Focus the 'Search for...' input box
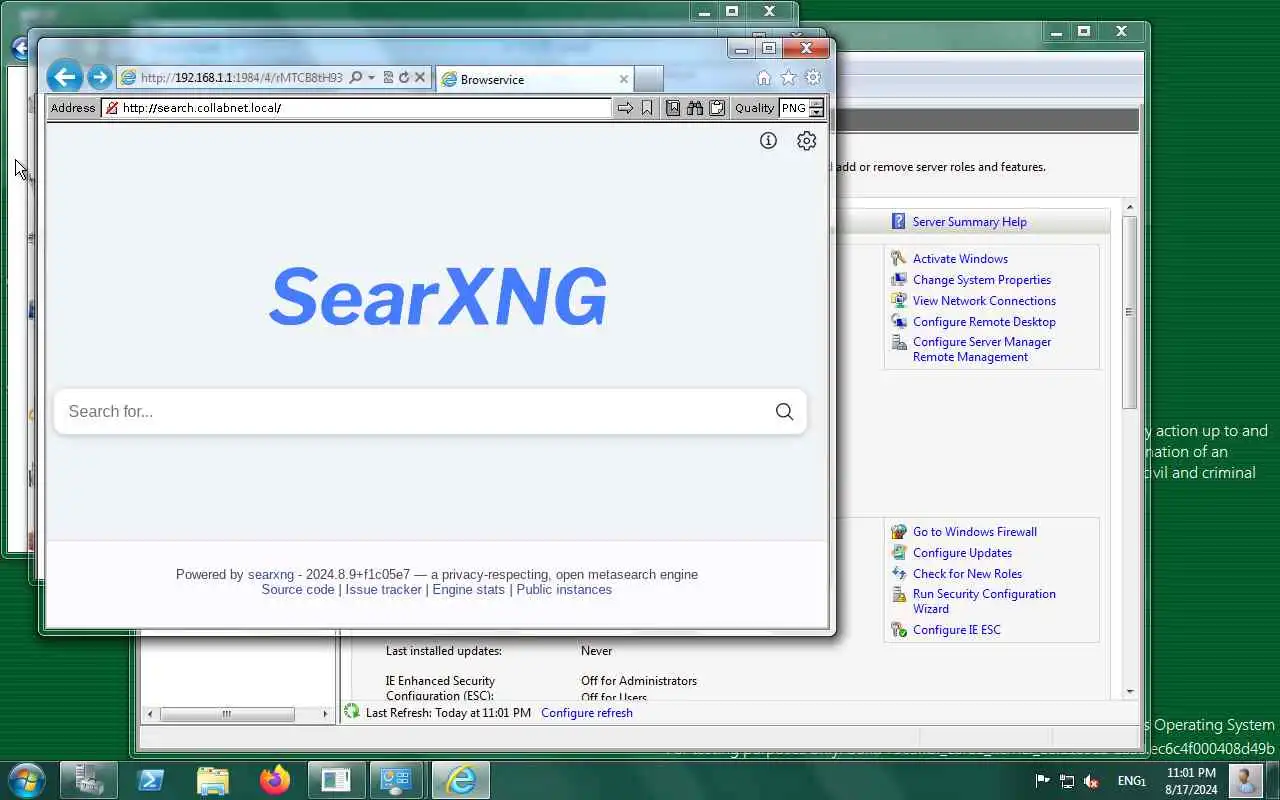 click(x=410, y=412)
